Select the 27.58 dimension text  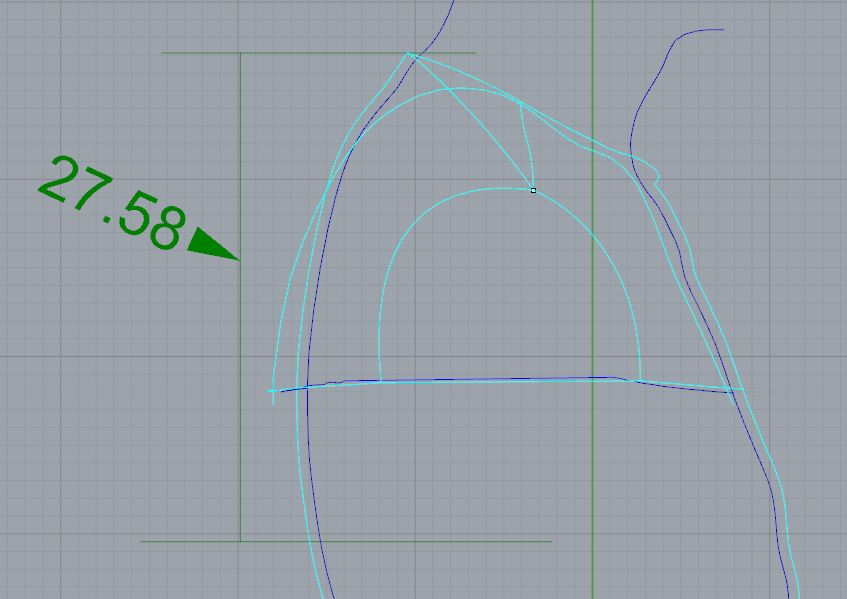click(x=112, y=203)
